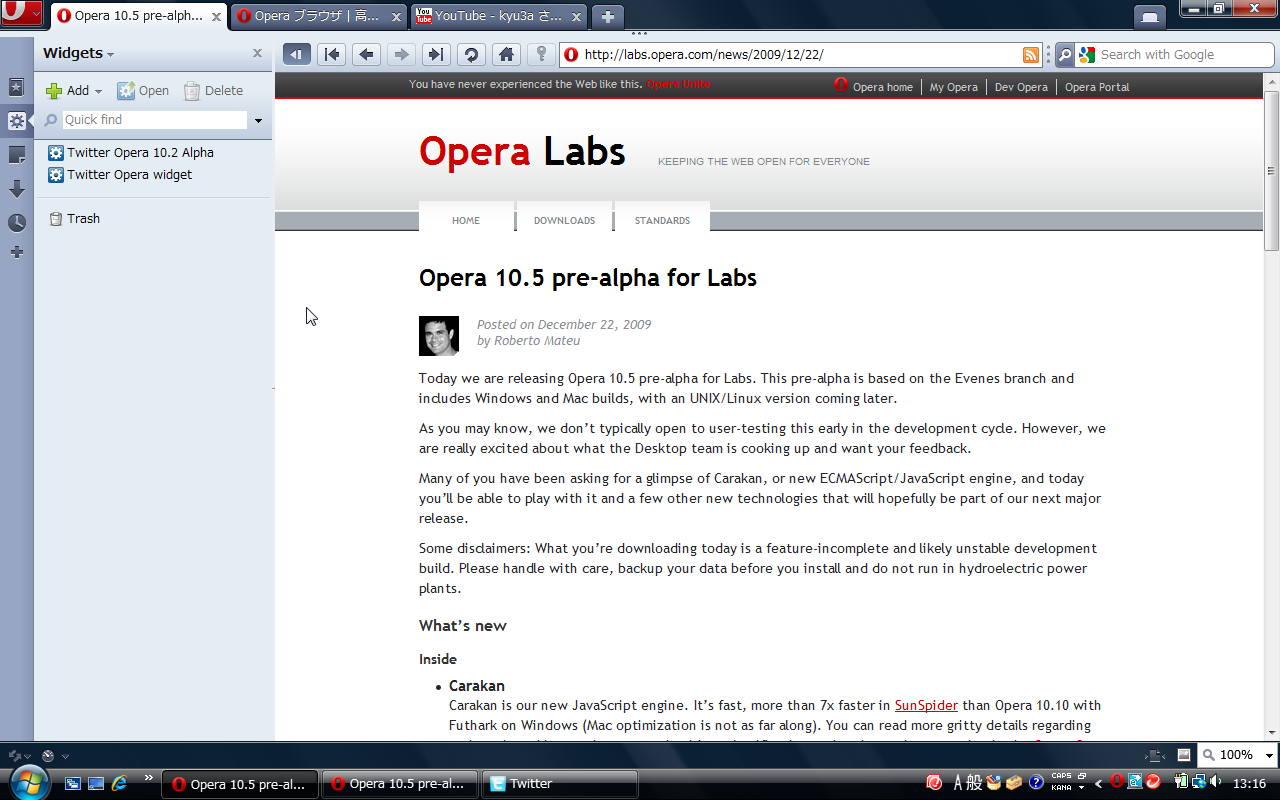1280x800 pixels.
Task: Open the History sidebar panel
Action: click(17, 223)
